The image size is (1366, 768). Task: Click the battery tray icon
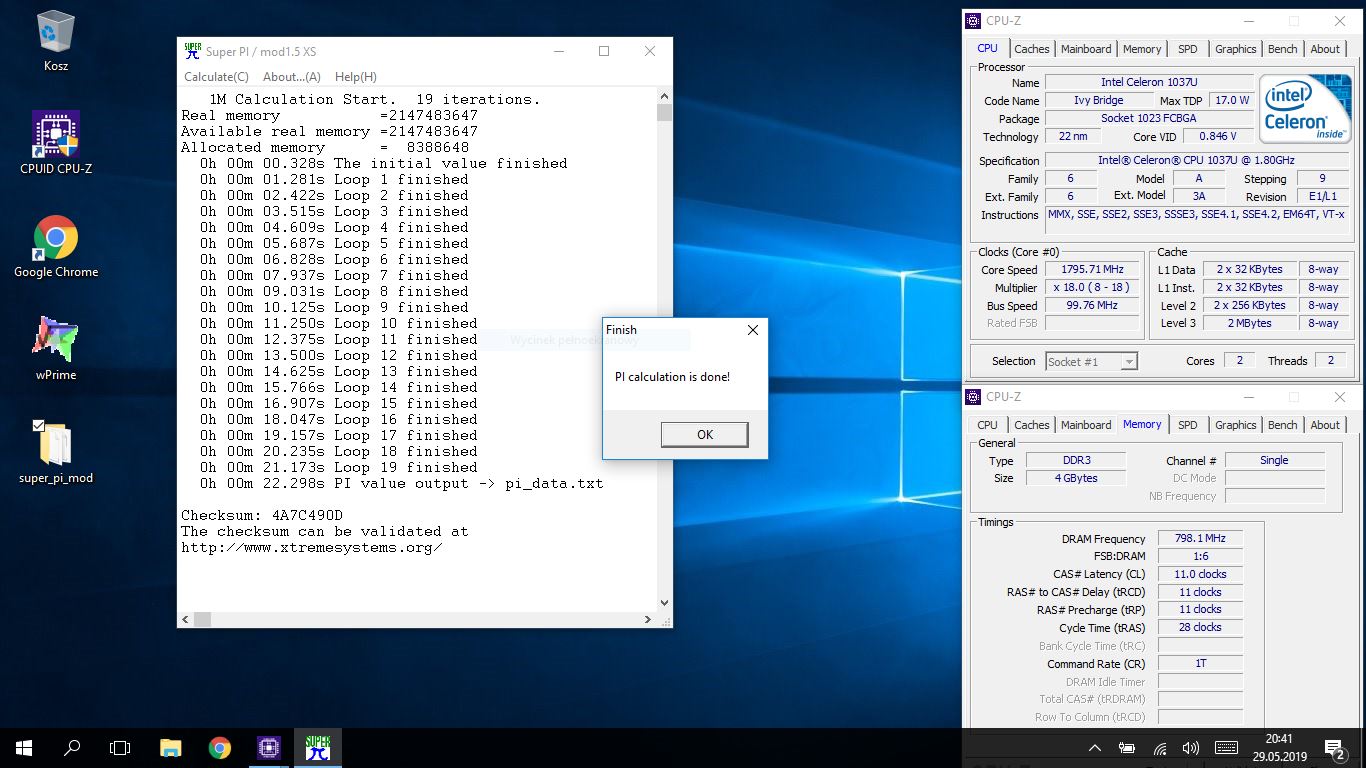(1127, 748)
